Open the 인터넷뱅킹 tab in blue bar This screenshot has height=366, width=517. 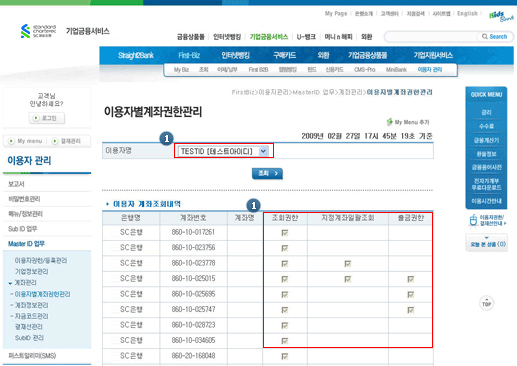point(235,55)
